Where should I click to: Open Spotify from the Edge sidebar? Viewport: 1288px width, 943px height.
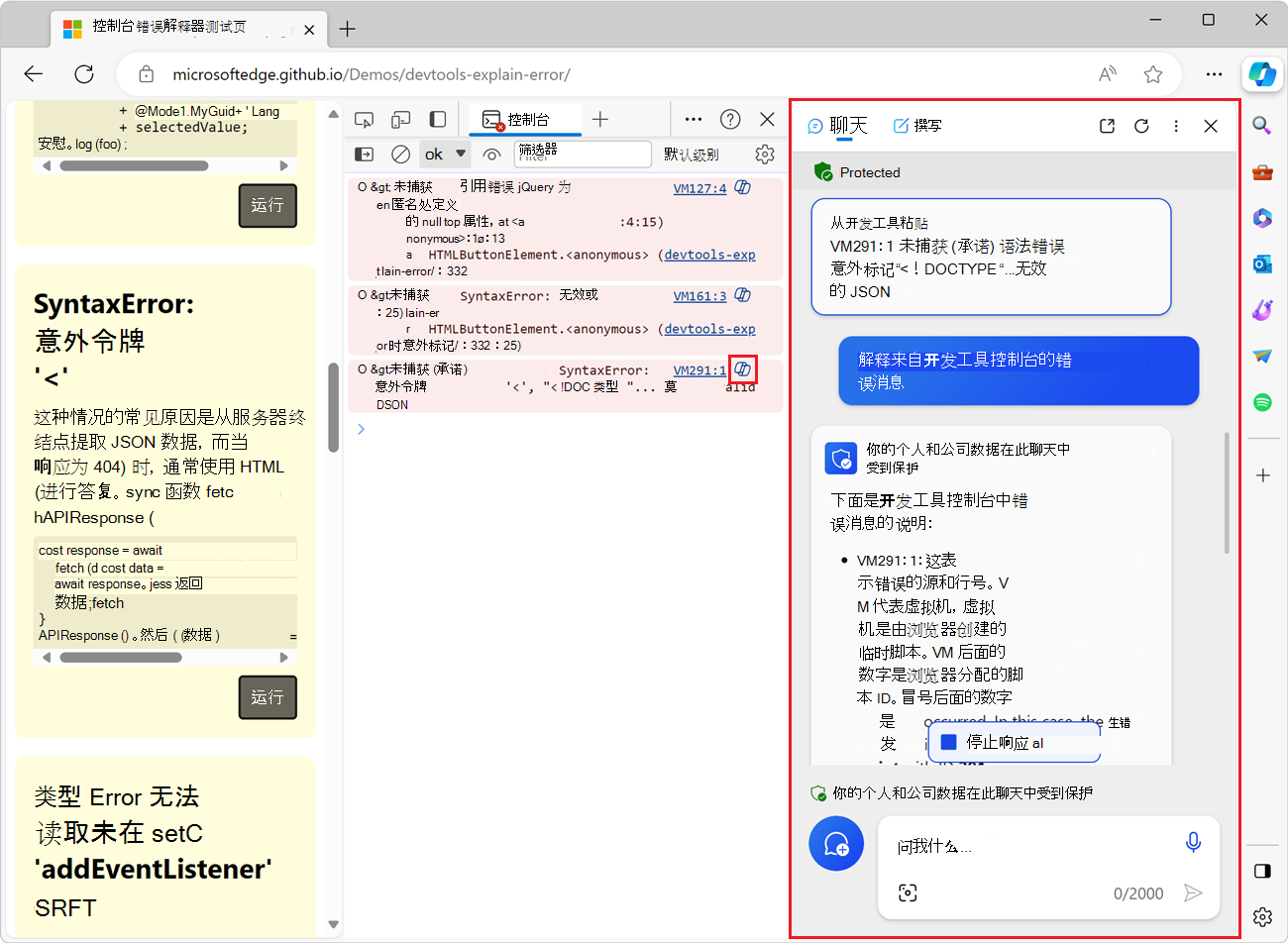click(x=1262, y=403)
